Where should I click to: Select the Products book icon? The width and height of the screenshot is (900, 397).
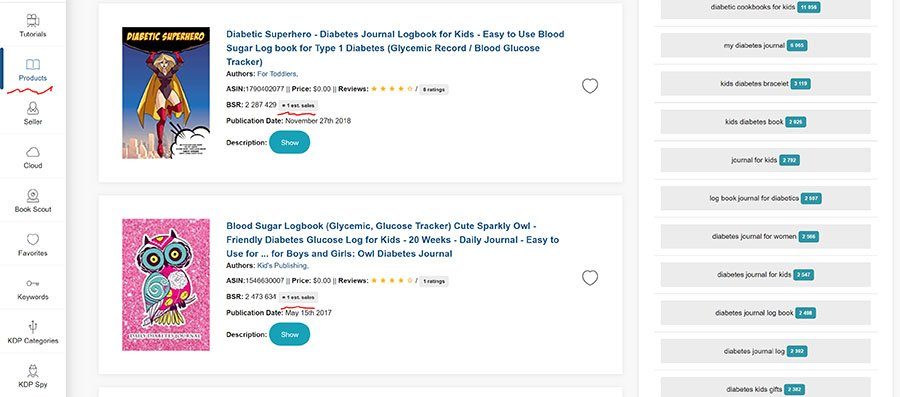coord(33,64)
